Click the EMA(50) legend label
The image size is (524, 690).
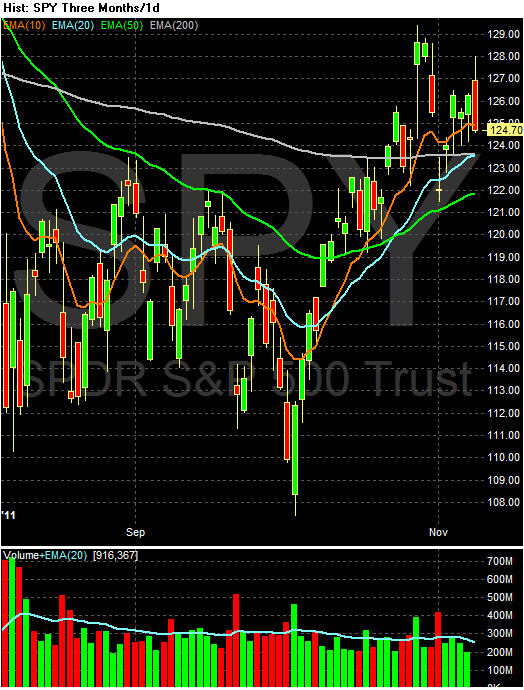tap(122, 26)
